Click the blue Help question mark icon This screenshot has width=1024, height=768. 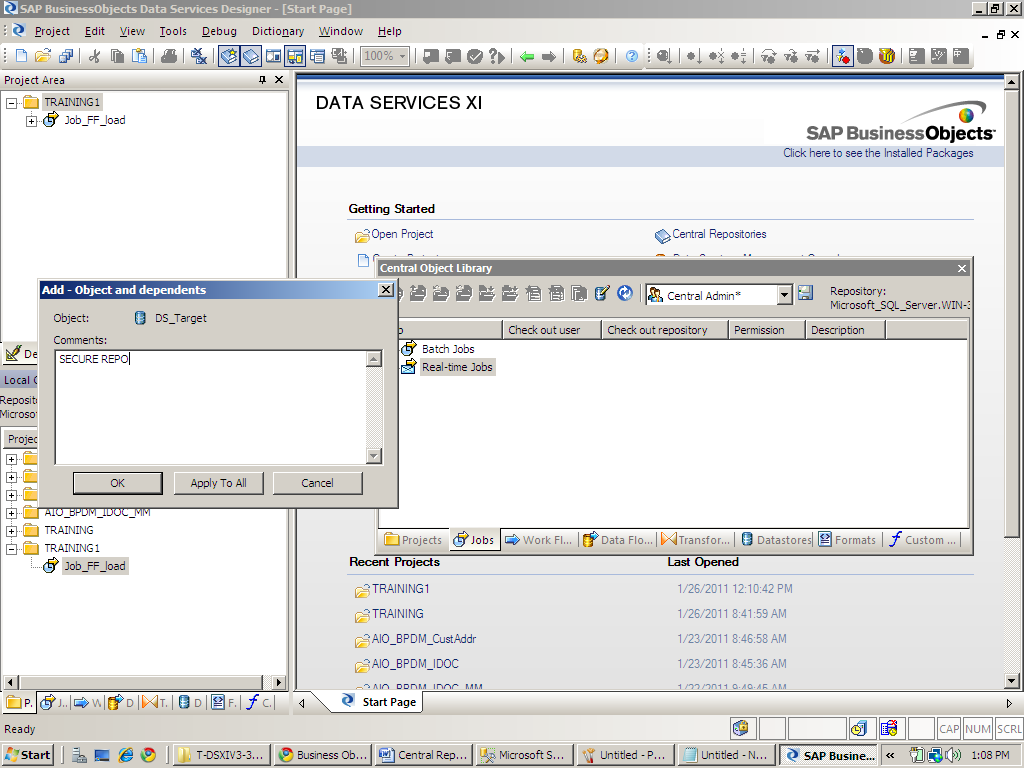(632, 56)
